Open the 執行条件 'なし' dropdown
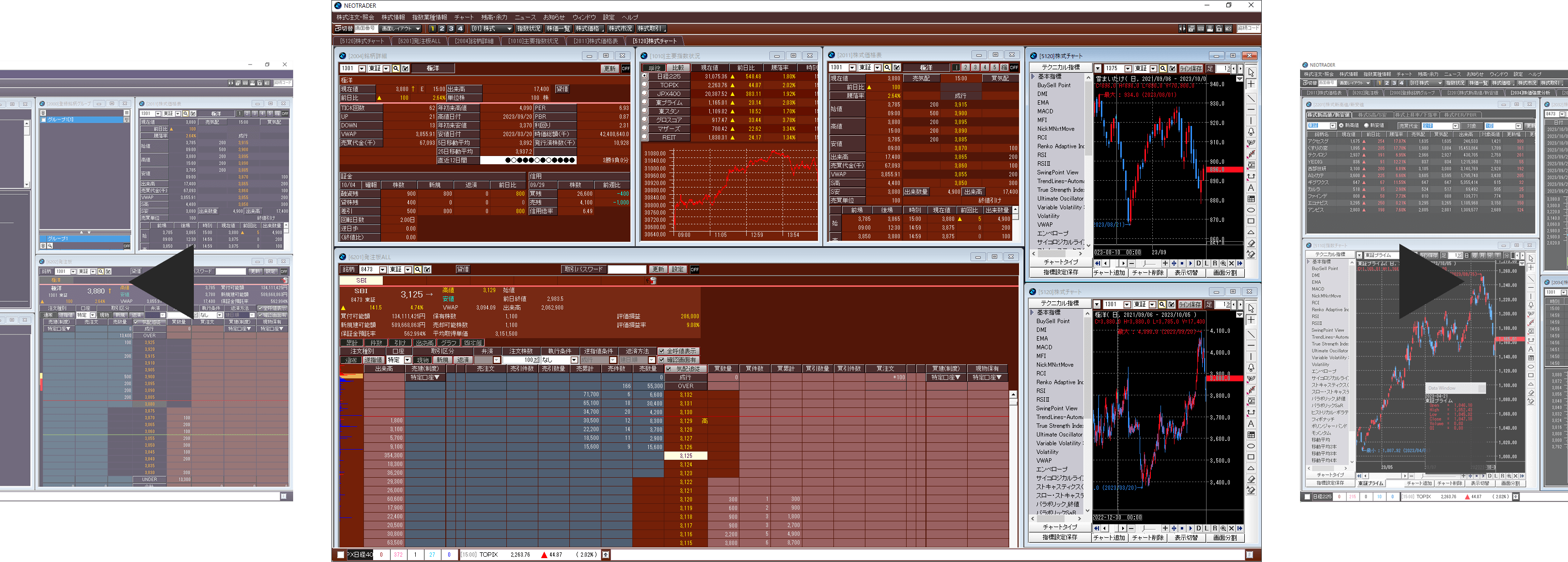 pyautogui.click(x=574, y=360)
